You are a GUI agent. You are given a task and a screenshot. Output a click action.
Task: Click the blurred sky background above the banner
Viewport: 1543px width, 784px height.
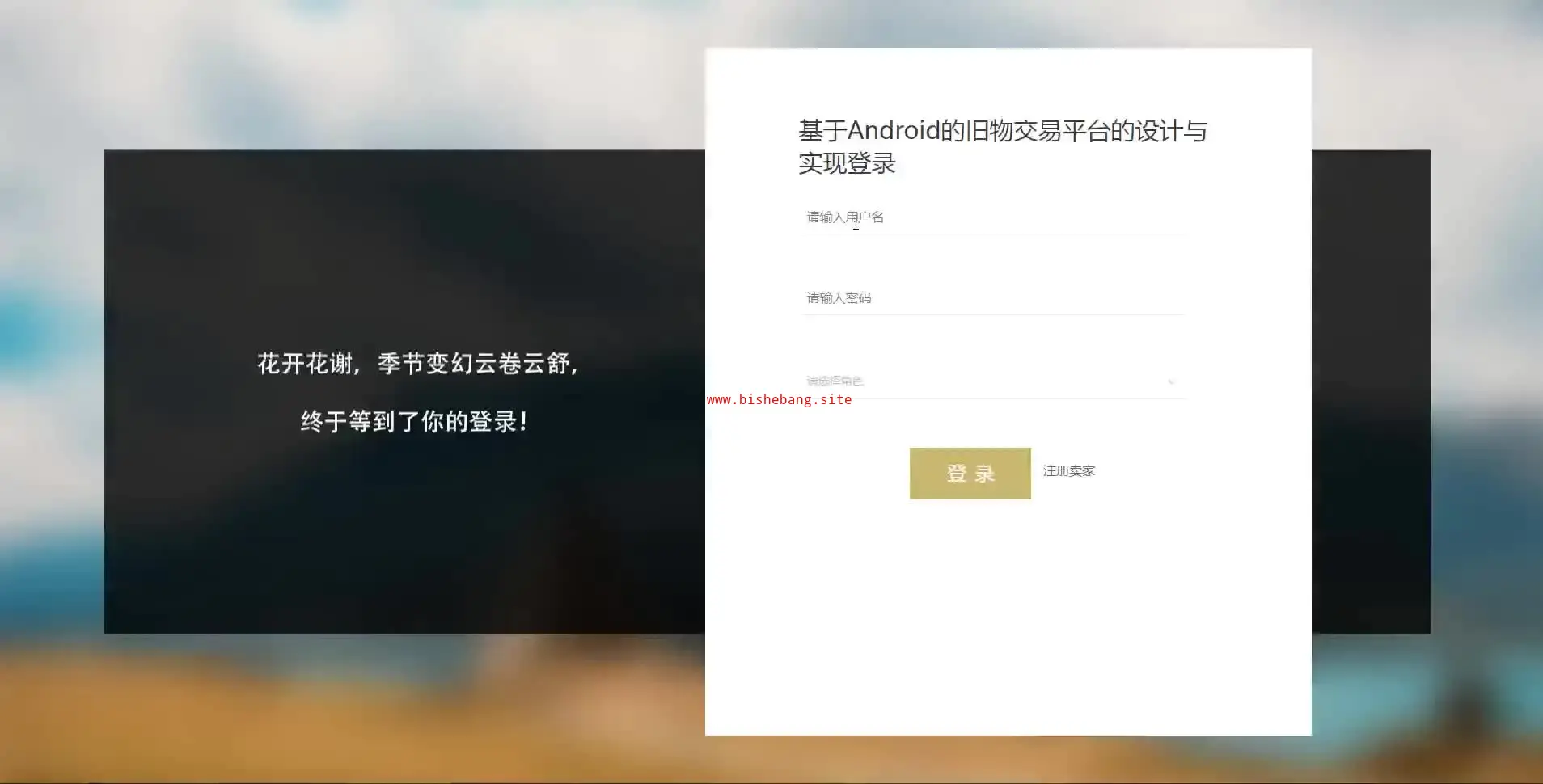coord(364,73)
